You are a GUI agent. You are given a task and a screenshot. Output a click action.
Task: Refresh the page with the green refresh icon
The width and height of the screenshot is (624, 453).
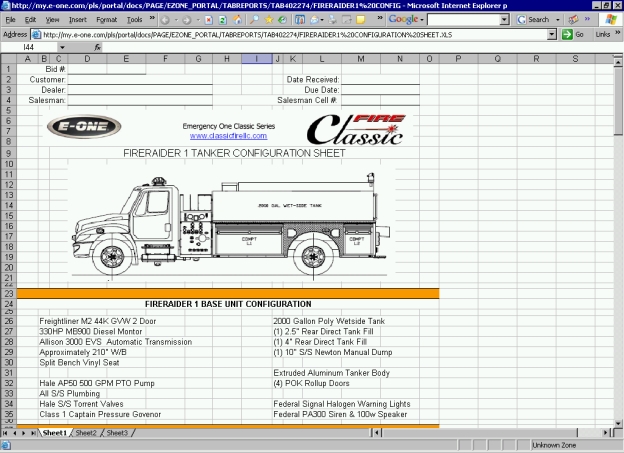pos(223,20)
